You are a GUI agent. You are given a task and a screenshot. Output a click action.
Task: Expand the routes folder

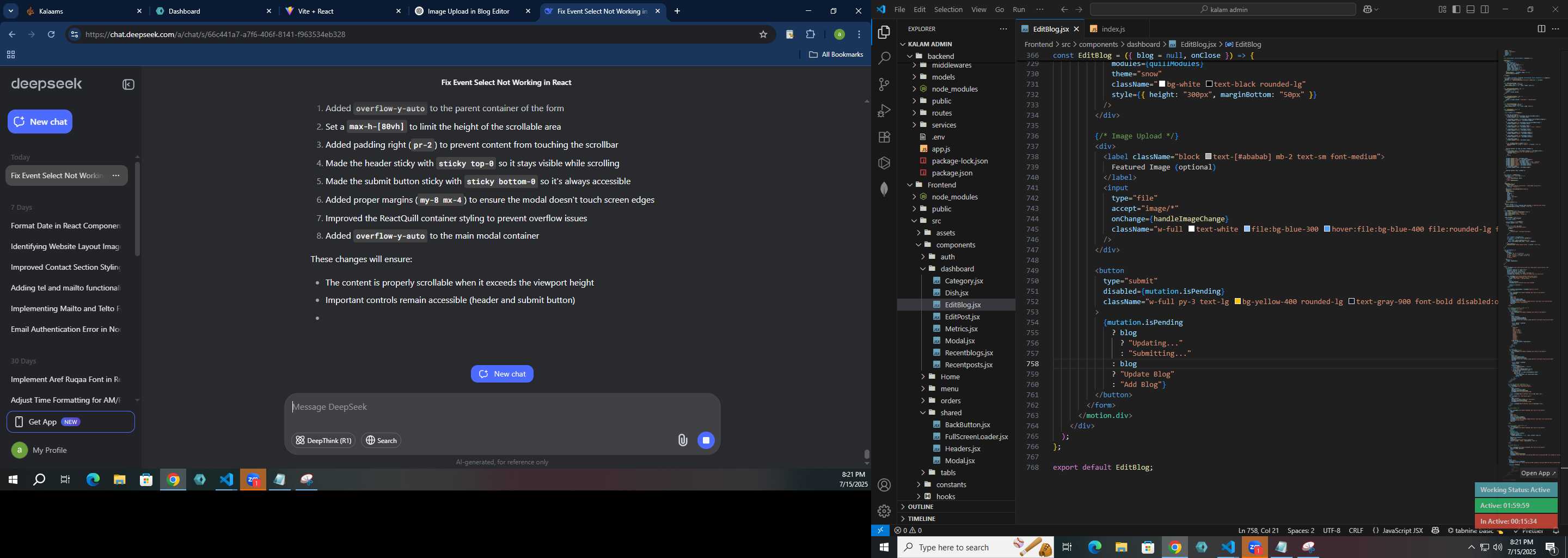click(942, 113)
